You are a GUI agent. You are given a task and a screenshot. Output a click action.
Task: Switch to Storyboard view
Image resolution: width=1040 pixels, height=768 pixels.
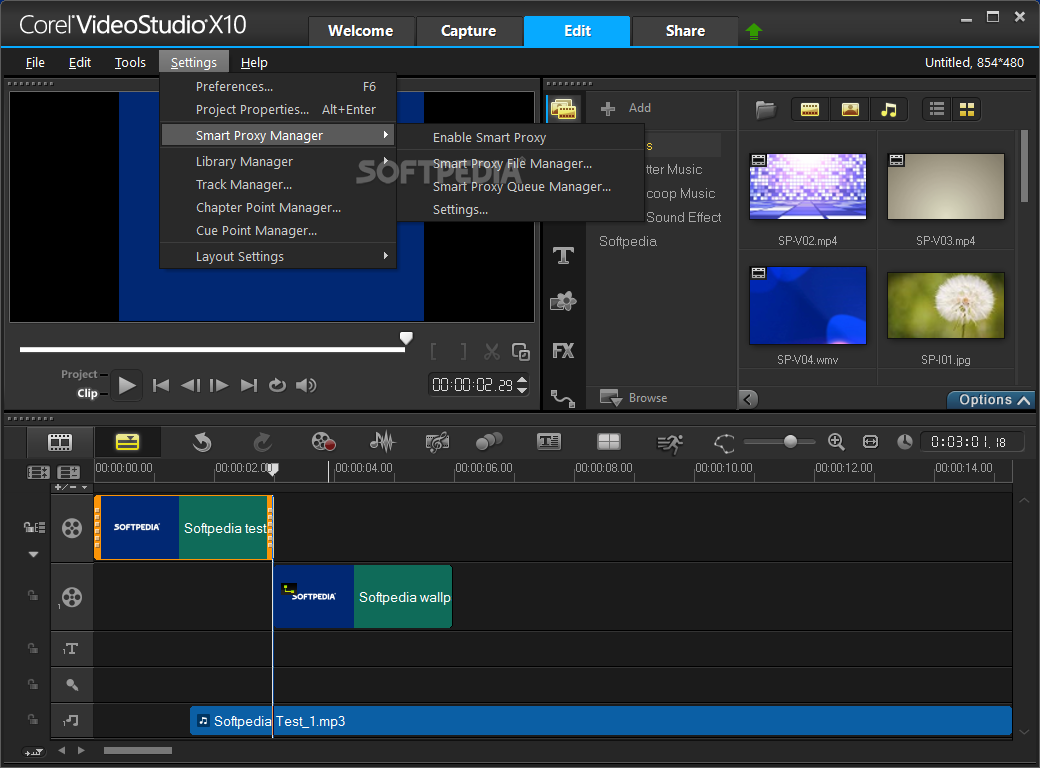click(60, 442)
